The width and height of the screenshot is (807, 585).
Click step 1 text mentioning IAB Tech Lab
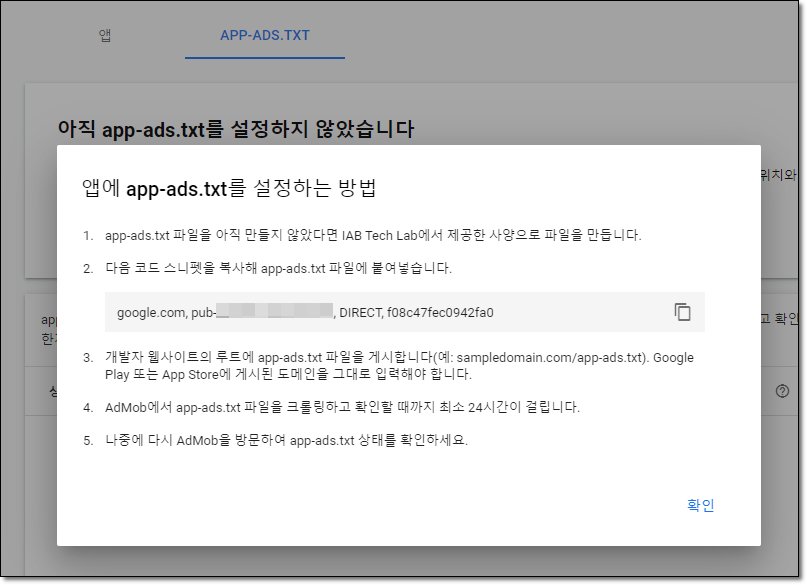373,235
